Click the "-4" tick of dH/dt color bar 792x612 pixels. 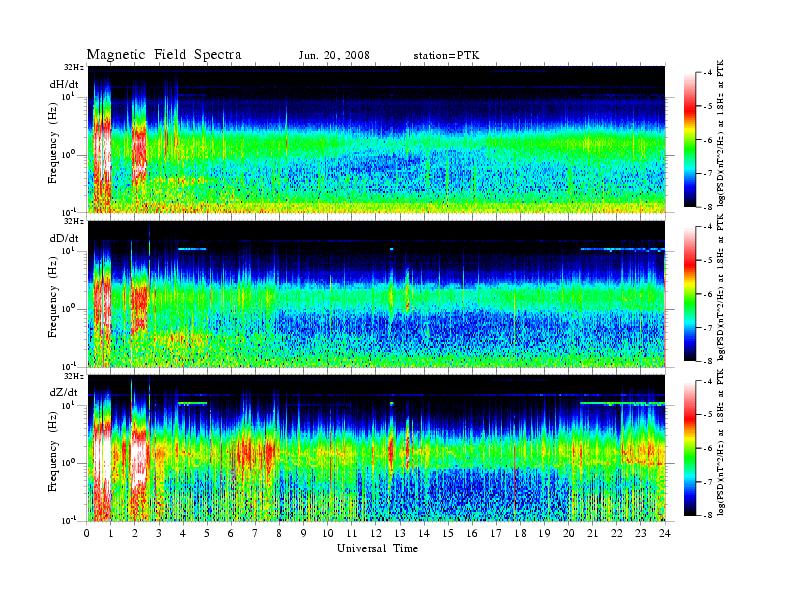point(708,73)
